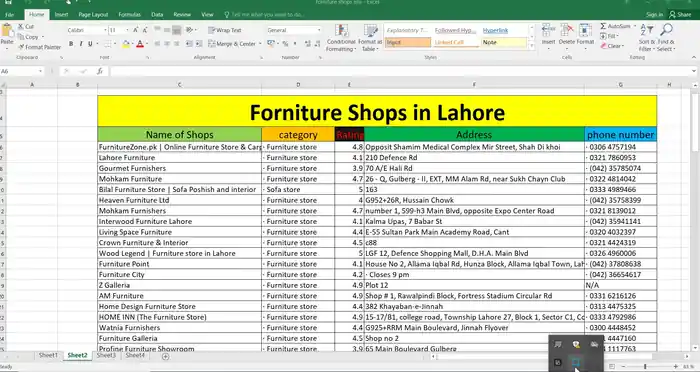Collapse the ribbon with the chevron

694,58
